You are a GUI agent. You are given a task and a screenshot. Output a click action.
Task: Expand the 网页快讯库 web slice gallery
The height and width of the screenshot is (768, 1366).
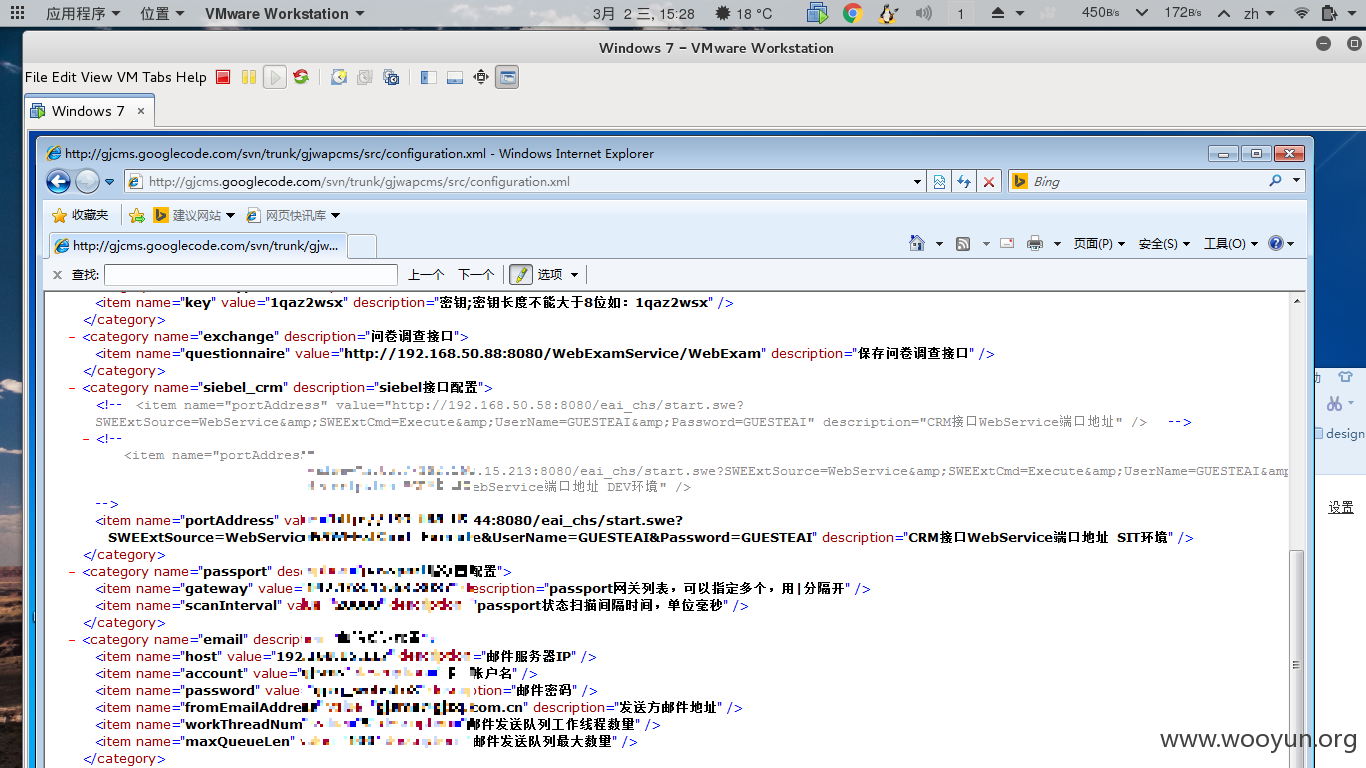click(x=335, y=215)
